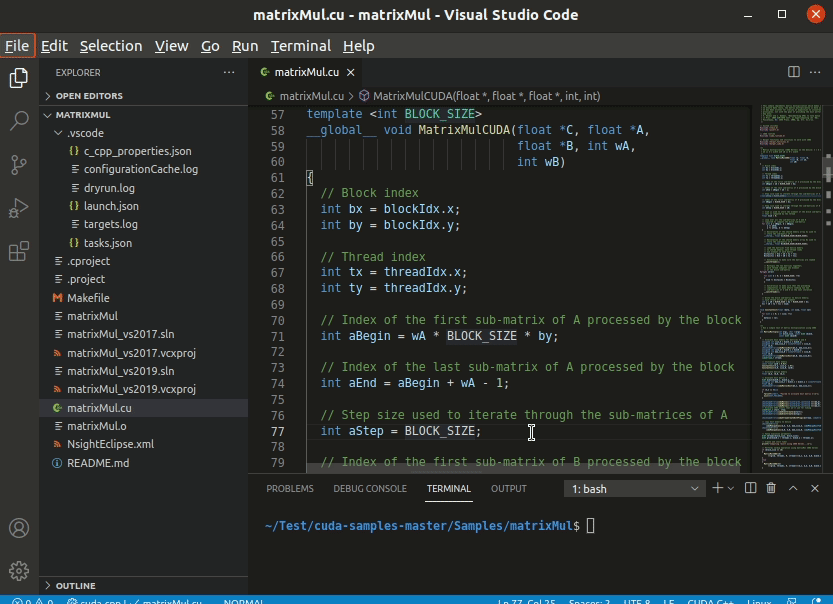This screenshot has height=604, width=833.
Task: Open the Search view in activity bar
Action: click(19, 121)
